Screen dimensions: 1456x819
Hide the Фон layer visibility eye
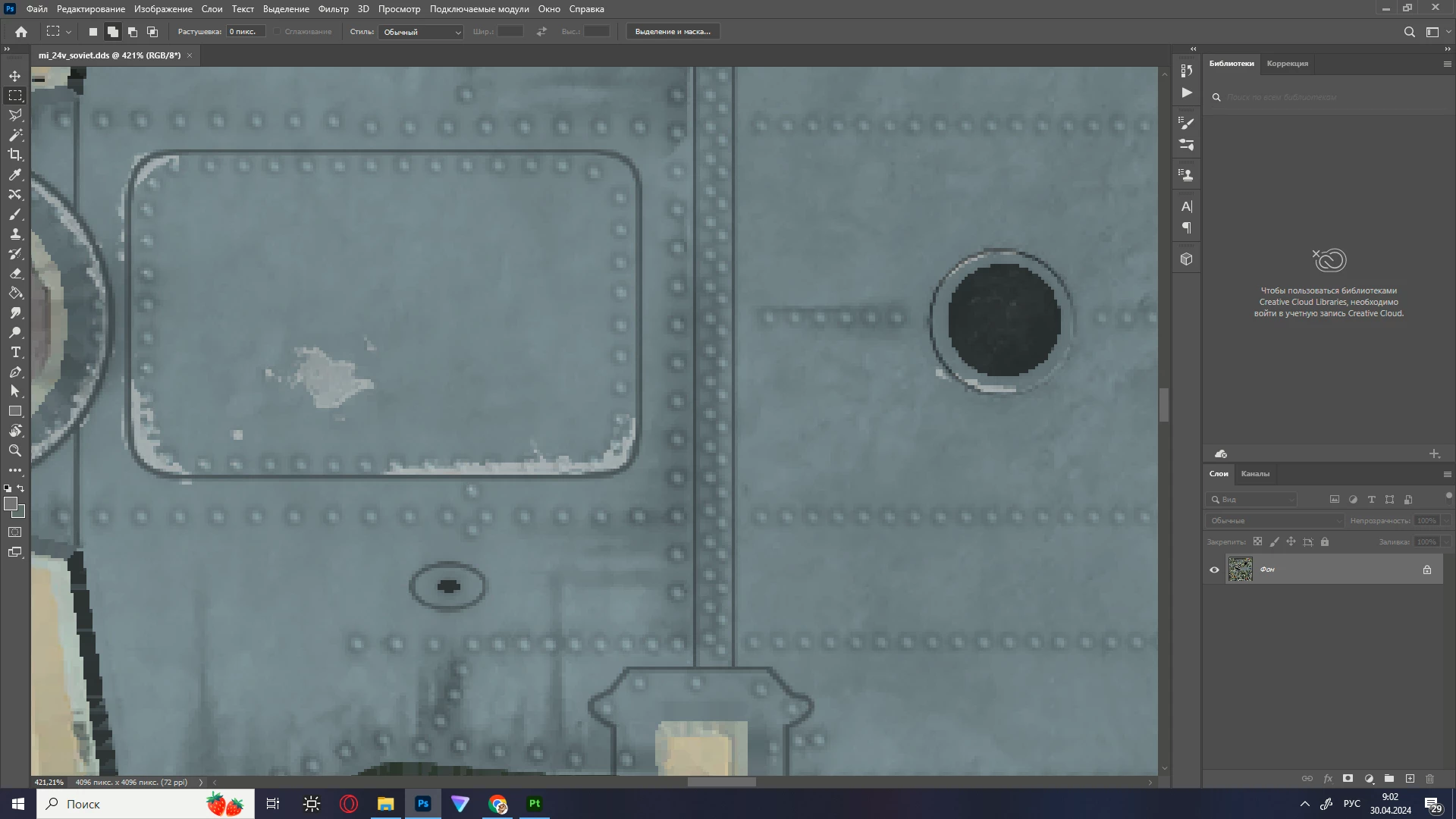click(1214, 570)
